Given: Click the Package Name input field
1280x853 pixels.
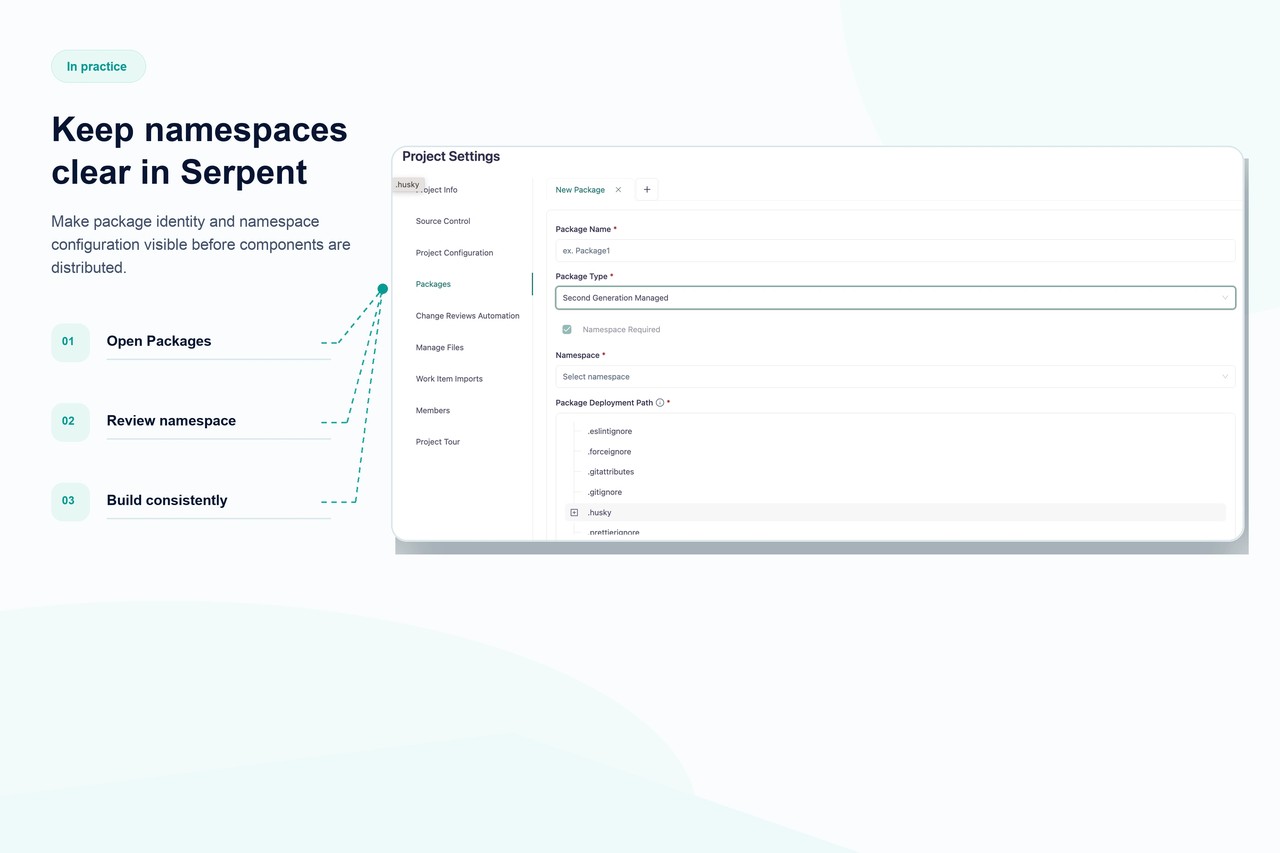Looking at the screenshot, I should [895, 251].
